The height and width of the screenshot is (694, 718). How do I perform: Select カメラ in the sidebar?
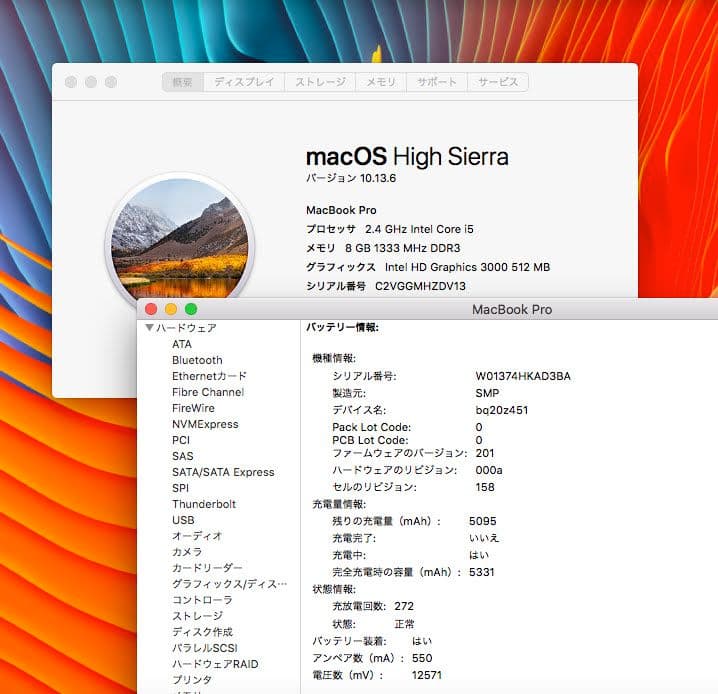coord(187,552)
